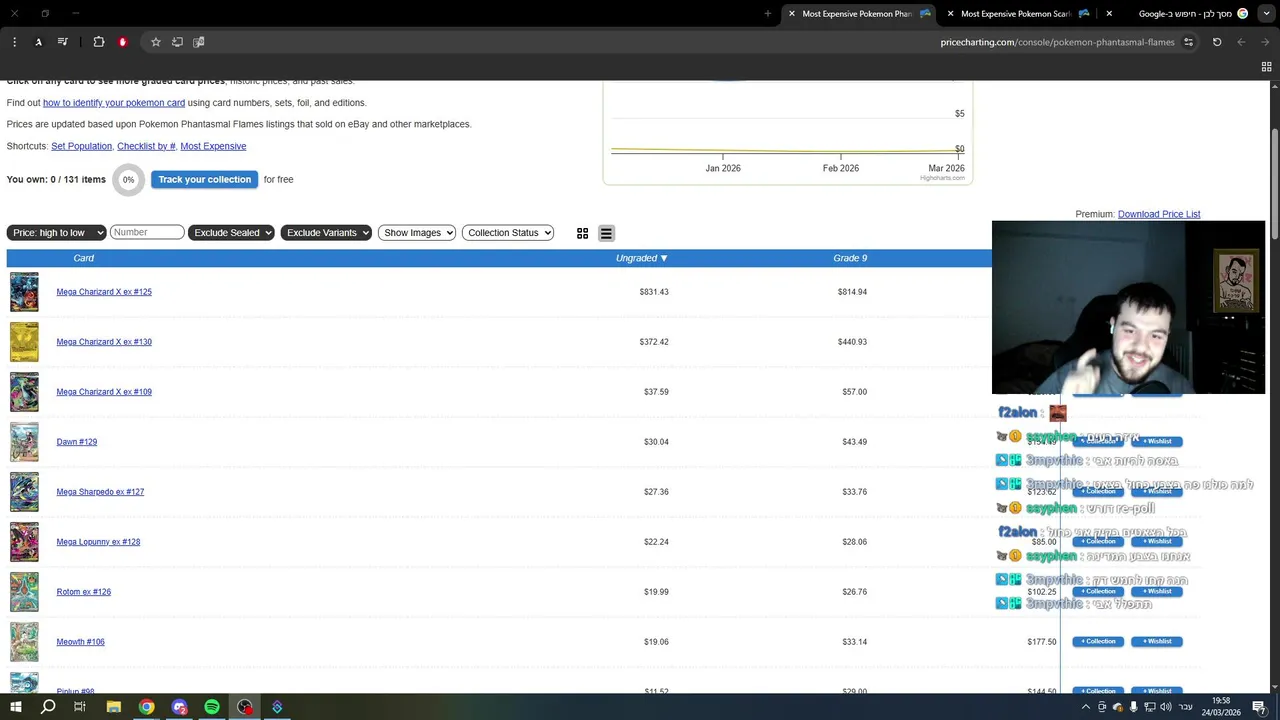Open the Exclude Variants dropdown

coord(326,233)
